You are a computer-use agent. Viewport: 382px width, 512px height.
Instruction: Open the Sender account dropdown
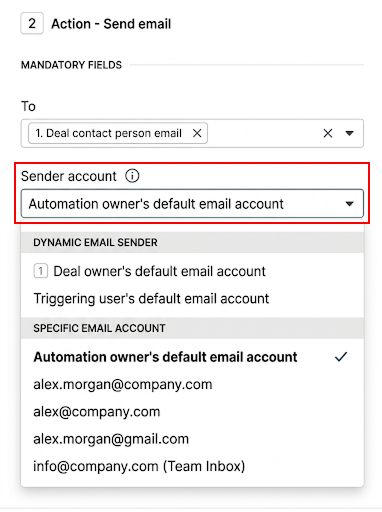(192, 204)
